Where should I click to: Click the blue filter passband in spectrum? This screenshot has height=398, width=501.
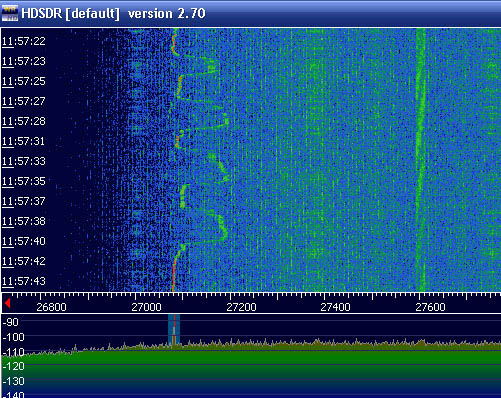click(x=174, y=330)
